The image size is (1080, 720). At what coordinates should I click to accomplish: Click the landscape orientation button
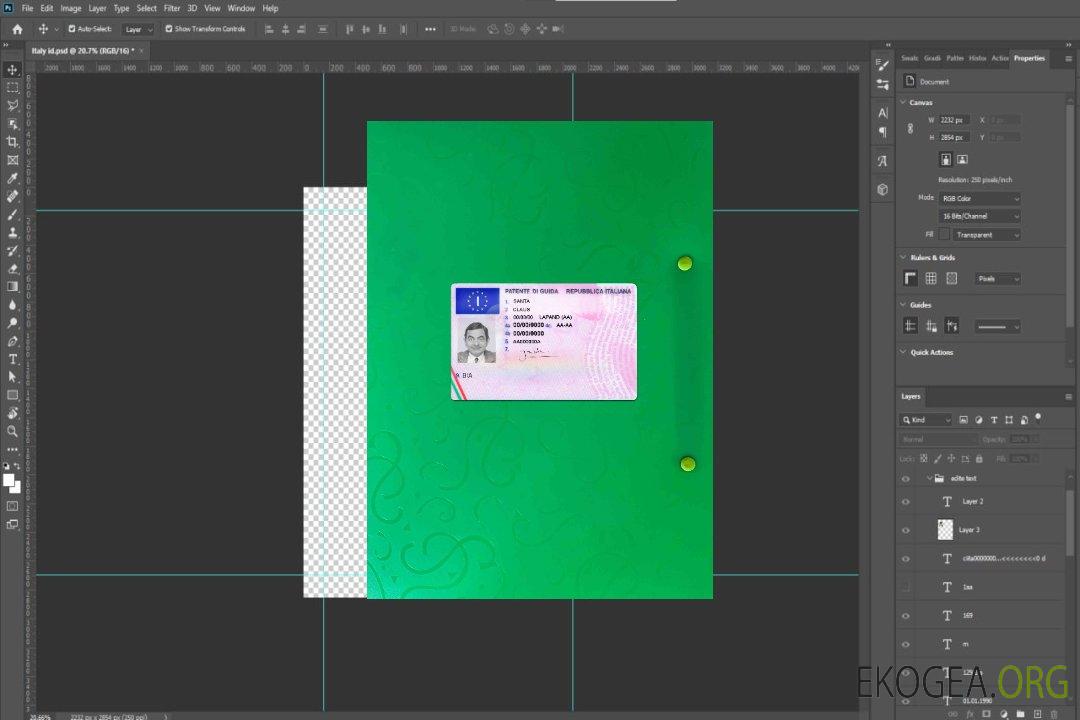(962, 160)
